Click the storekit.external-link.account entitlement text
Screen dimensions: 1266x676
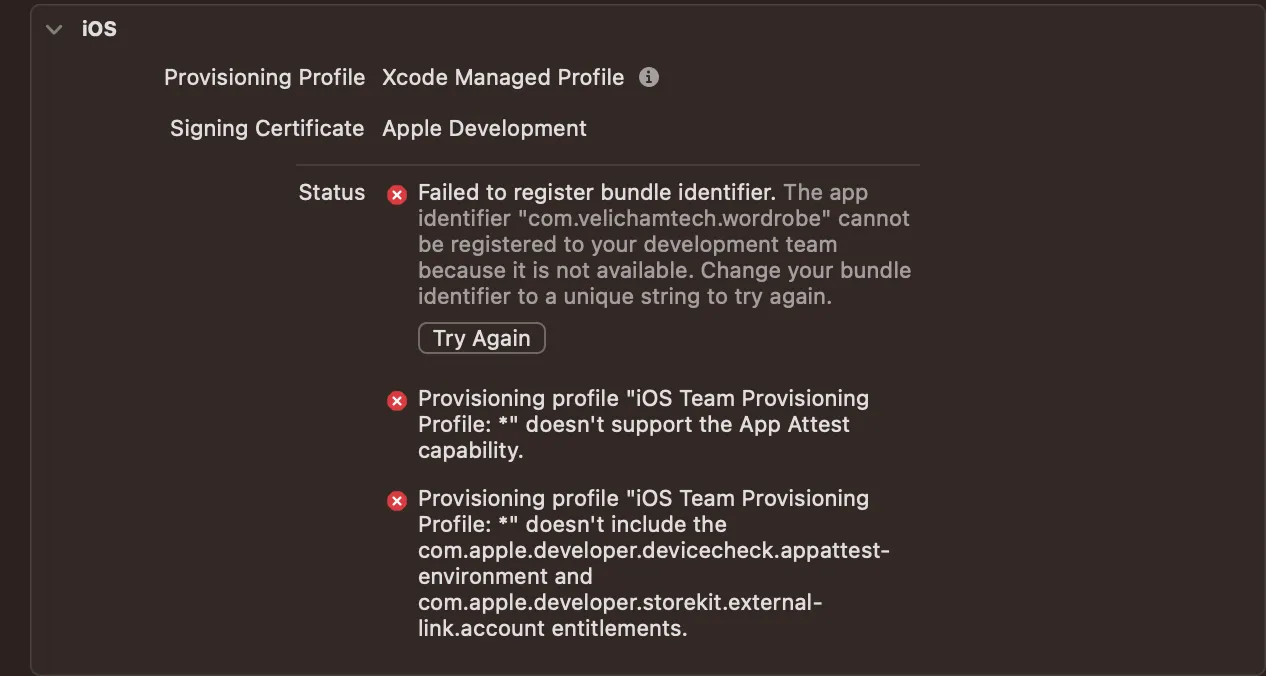(x=620, y=603)
